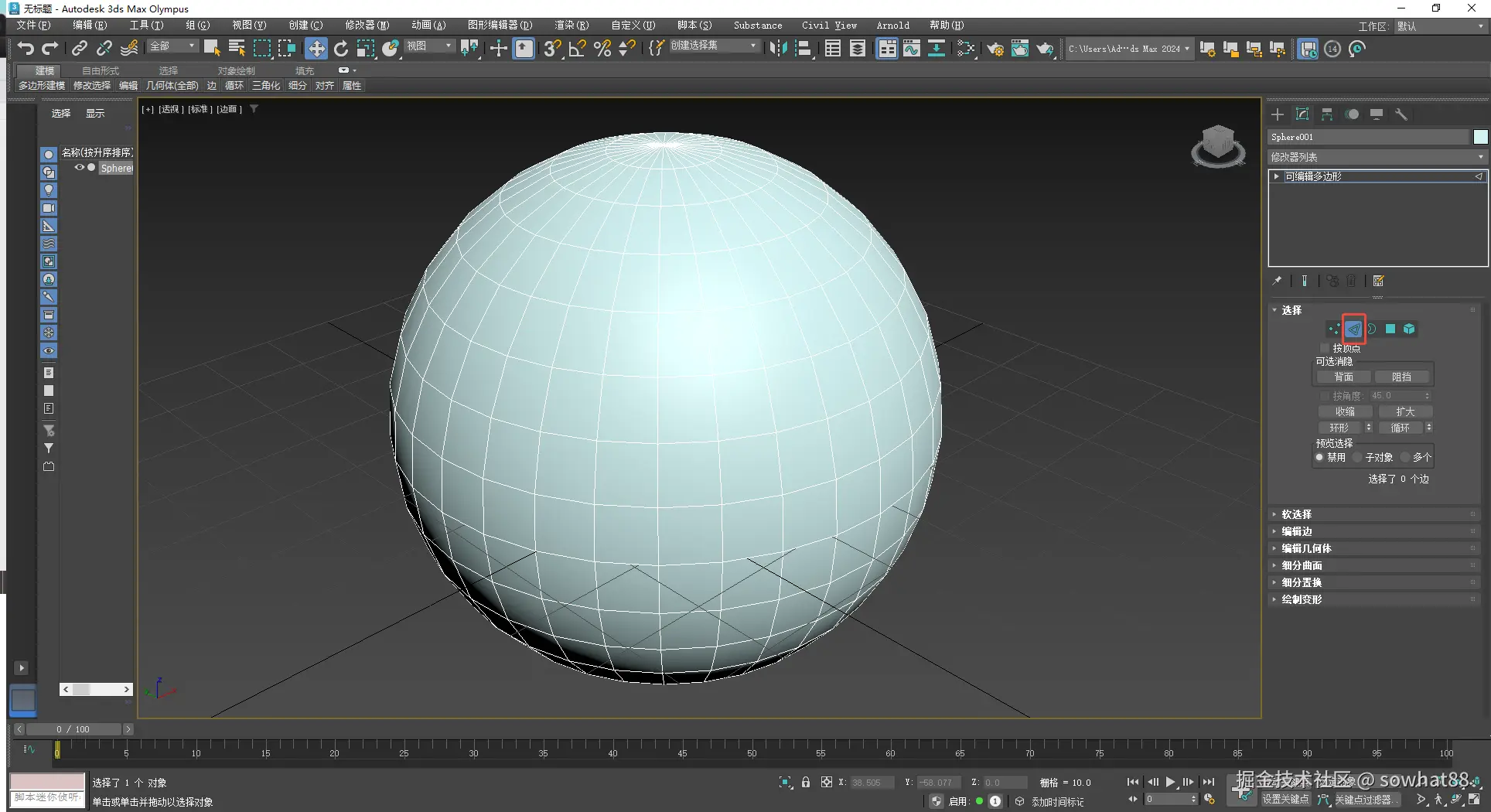Expand the 软选择 rollout
Viewport: 1491px width, 812px height.
[1297, 514]
